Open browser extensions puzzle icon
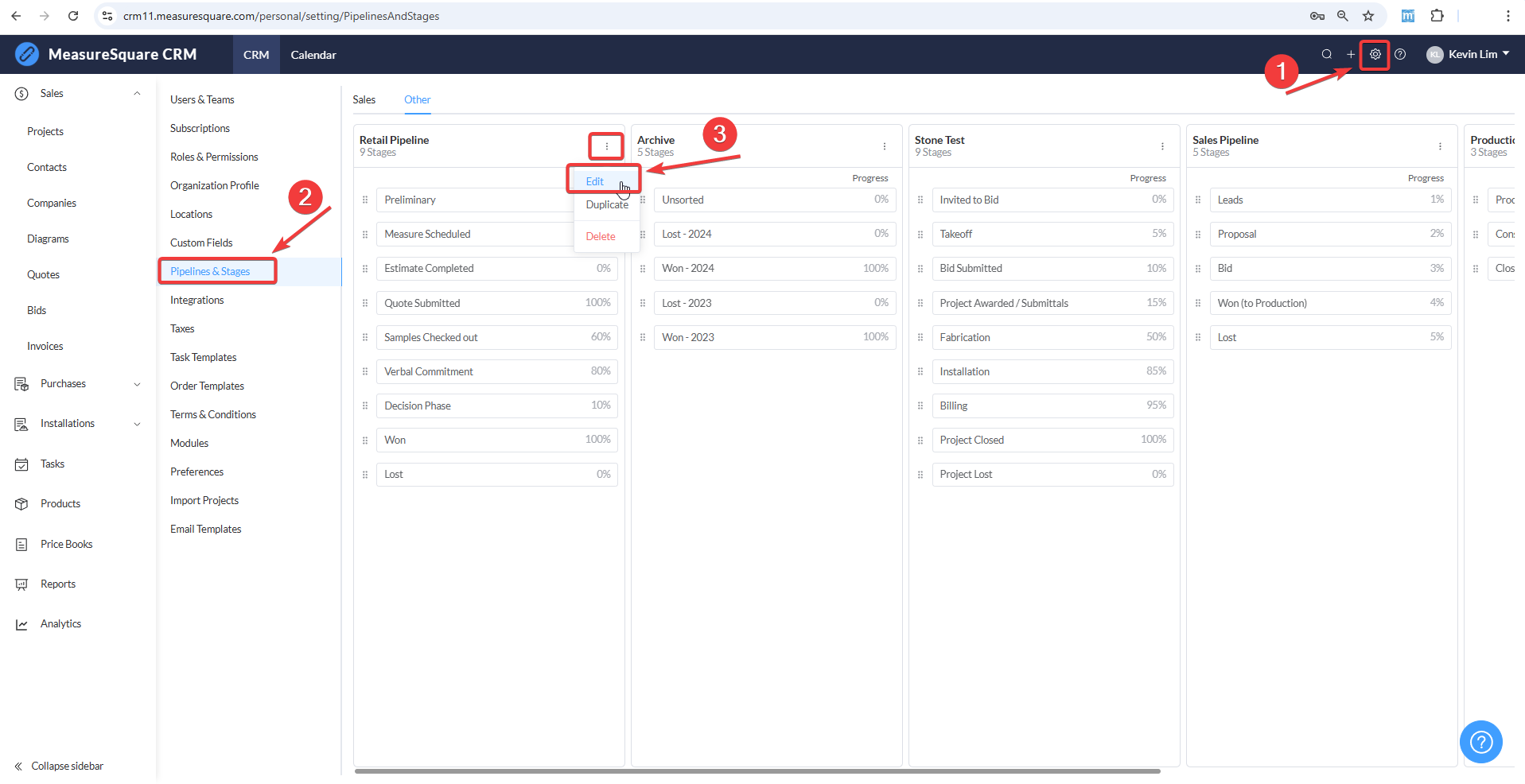The height and width of the screenshot is (784, 1525). coord(1437,16)
